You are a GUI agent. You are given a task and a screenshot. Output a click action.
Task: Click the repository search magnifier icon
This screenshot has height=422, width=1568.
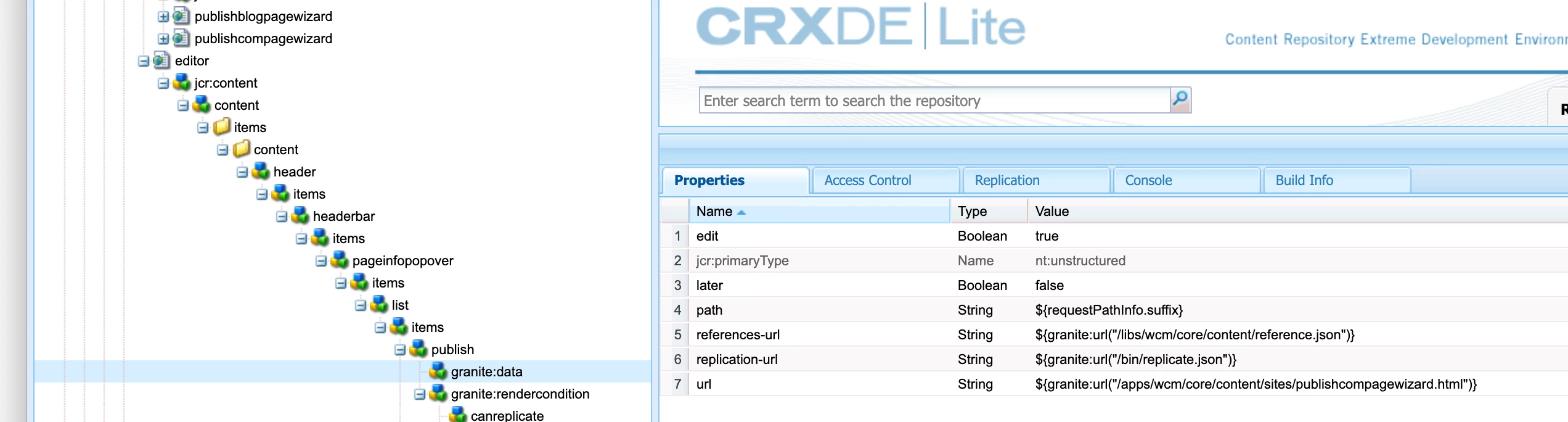pos(1180,100)
